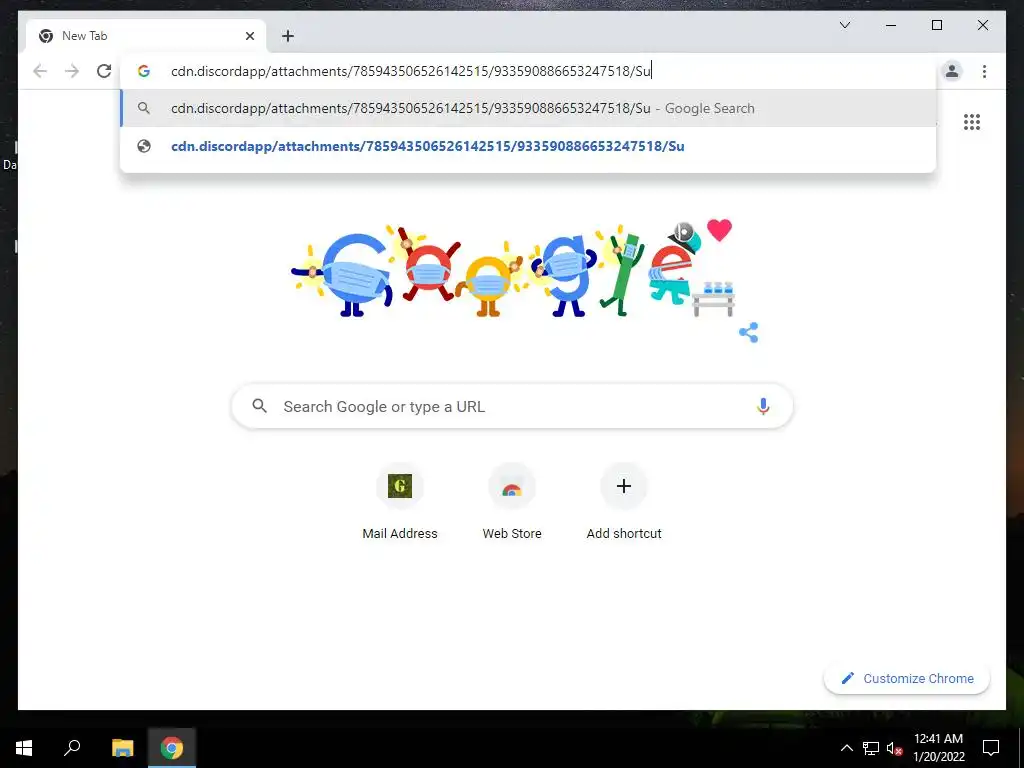Open Windows taskbar search
This screenshot has width=1024, height=768.
pos(72,748)
